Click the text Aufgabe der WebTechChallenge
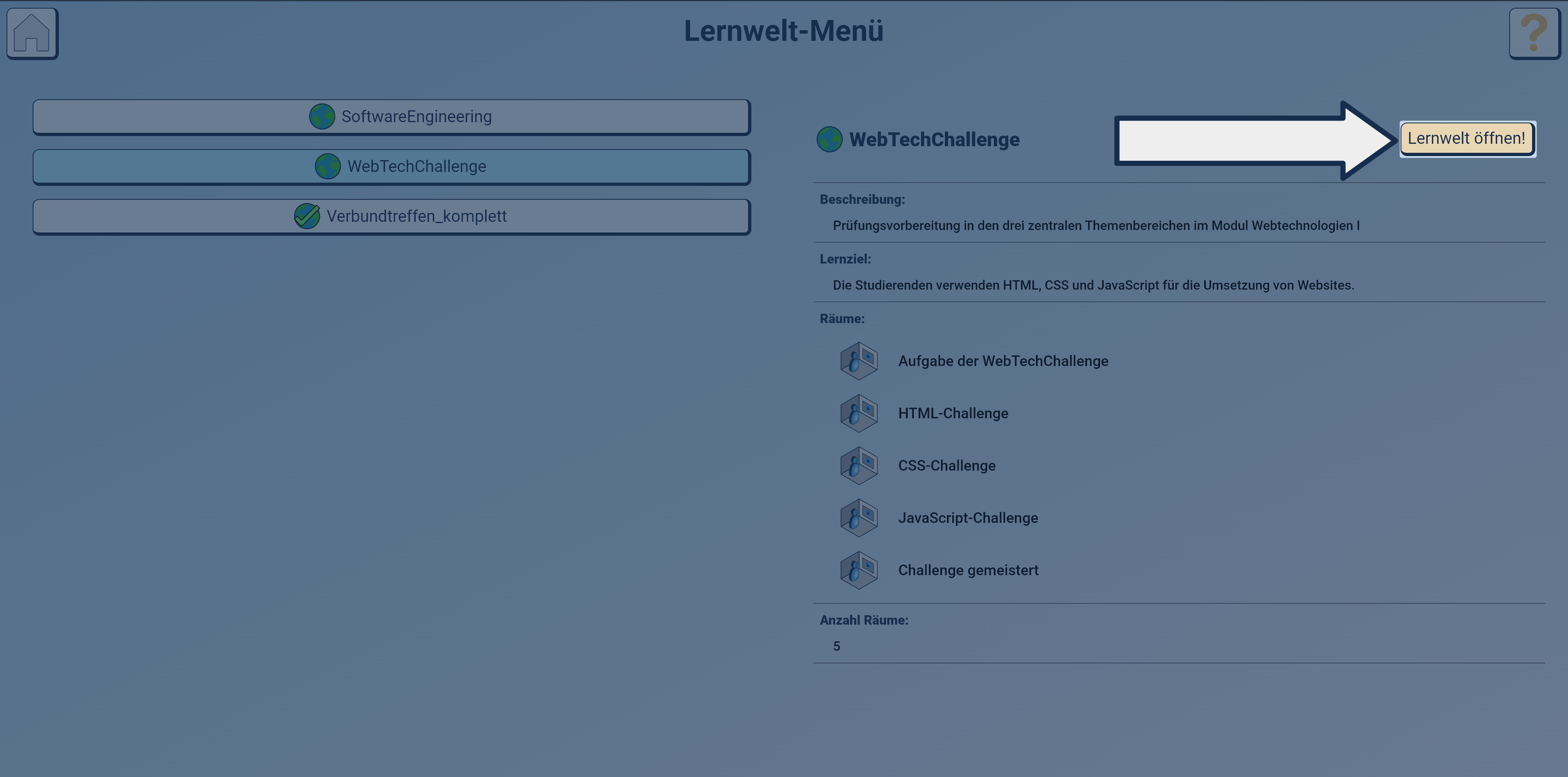1568x777 pixels. click(x=1003, y=361)
